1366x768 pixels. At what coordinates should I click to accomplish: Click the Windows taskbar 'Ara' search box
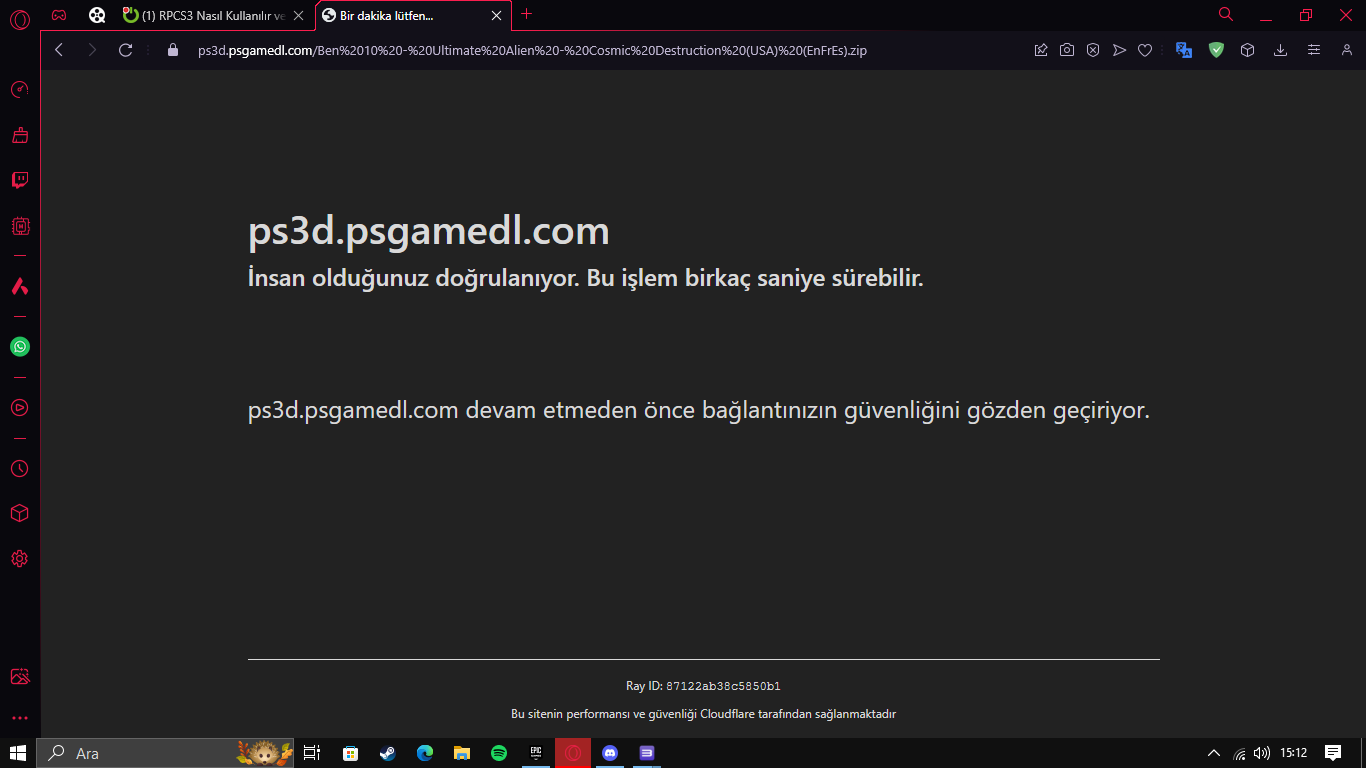click(166, 753)
